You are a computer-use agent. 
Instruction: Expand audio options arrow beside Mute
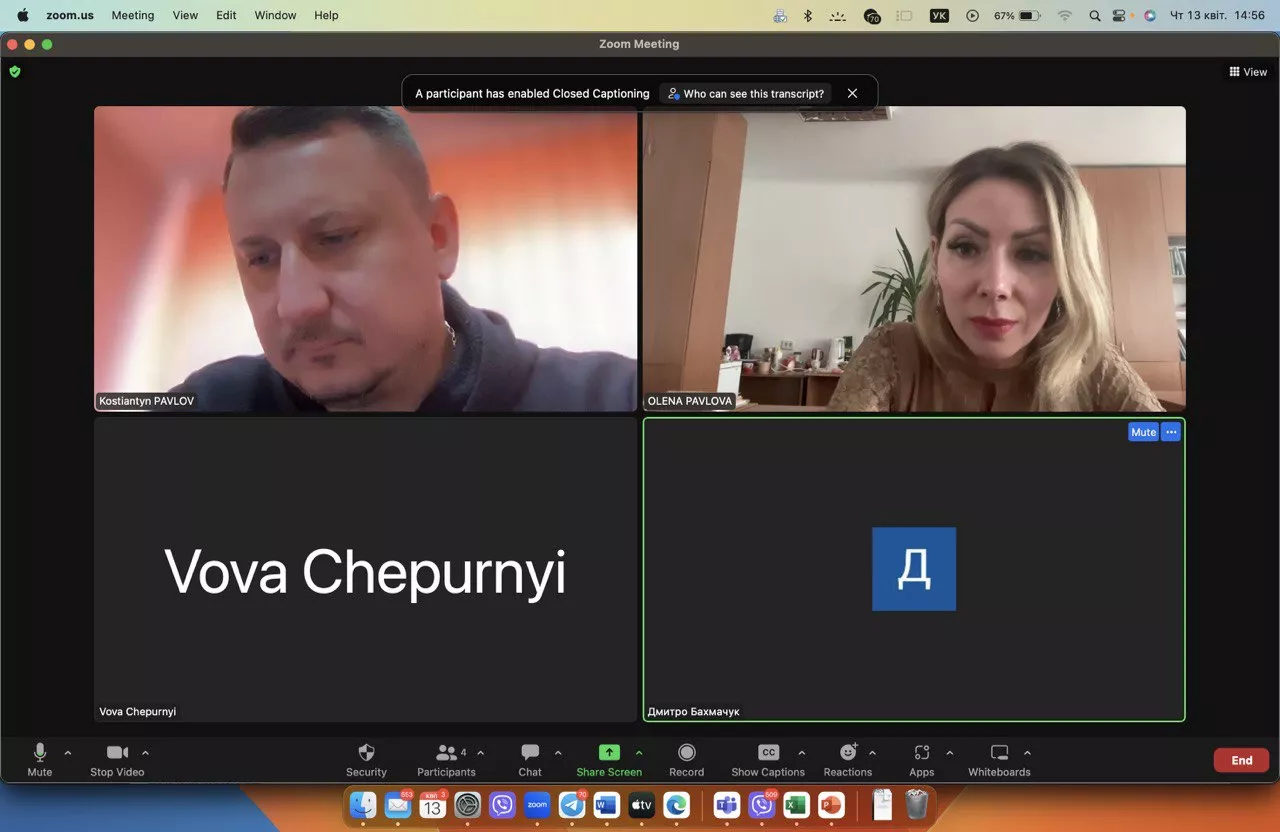coord(68,753)
